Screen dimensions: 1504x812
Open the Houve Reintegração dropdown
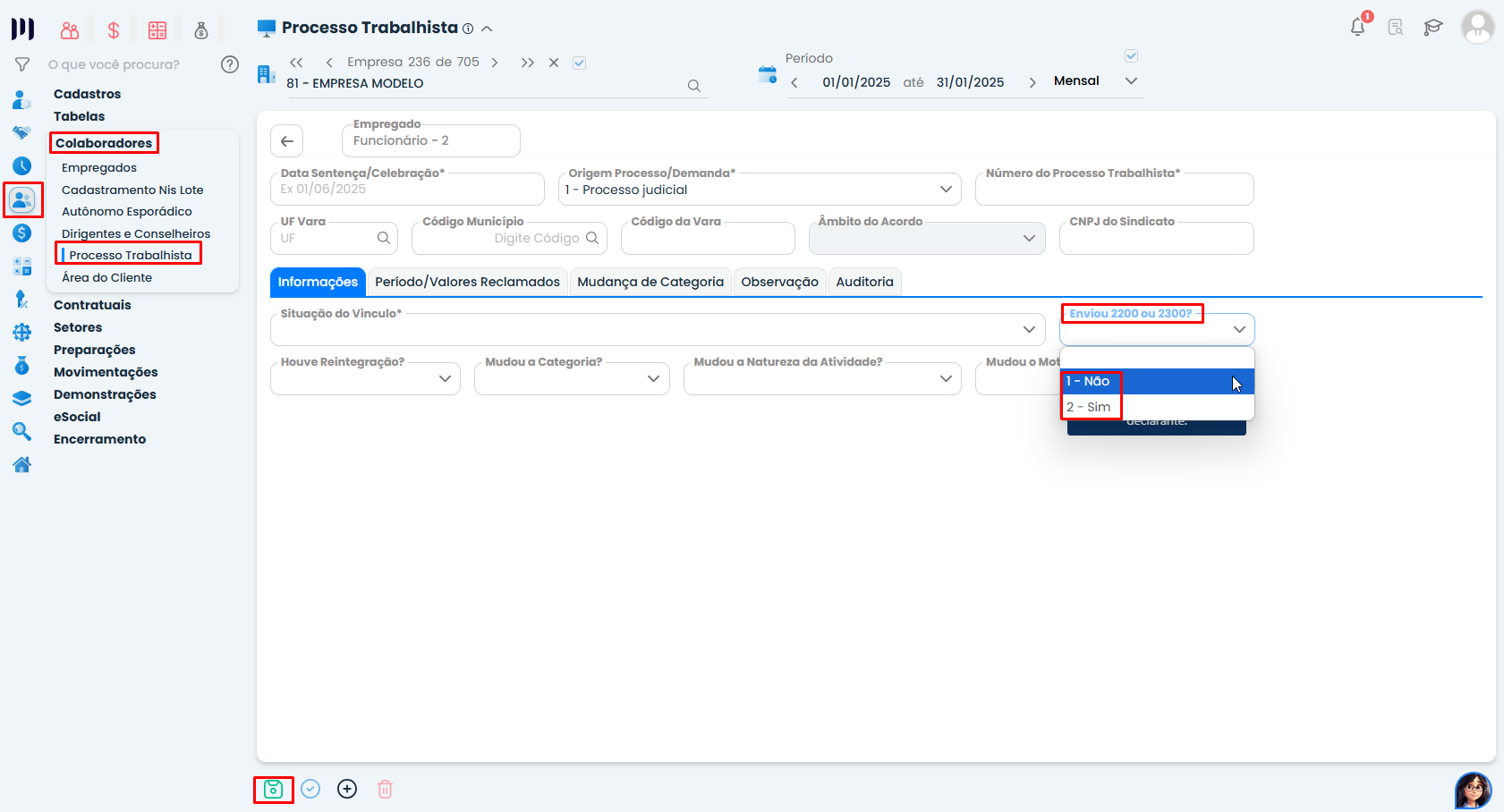pyautogui.click(x=445, y=378)
